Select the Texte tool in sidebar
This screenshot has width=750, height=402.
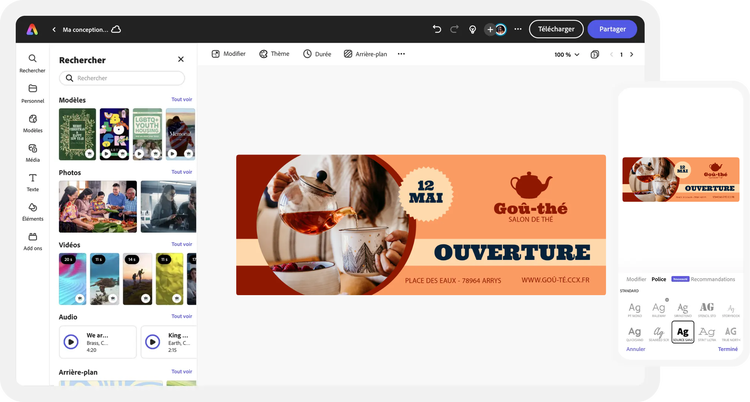coord(33,182)
